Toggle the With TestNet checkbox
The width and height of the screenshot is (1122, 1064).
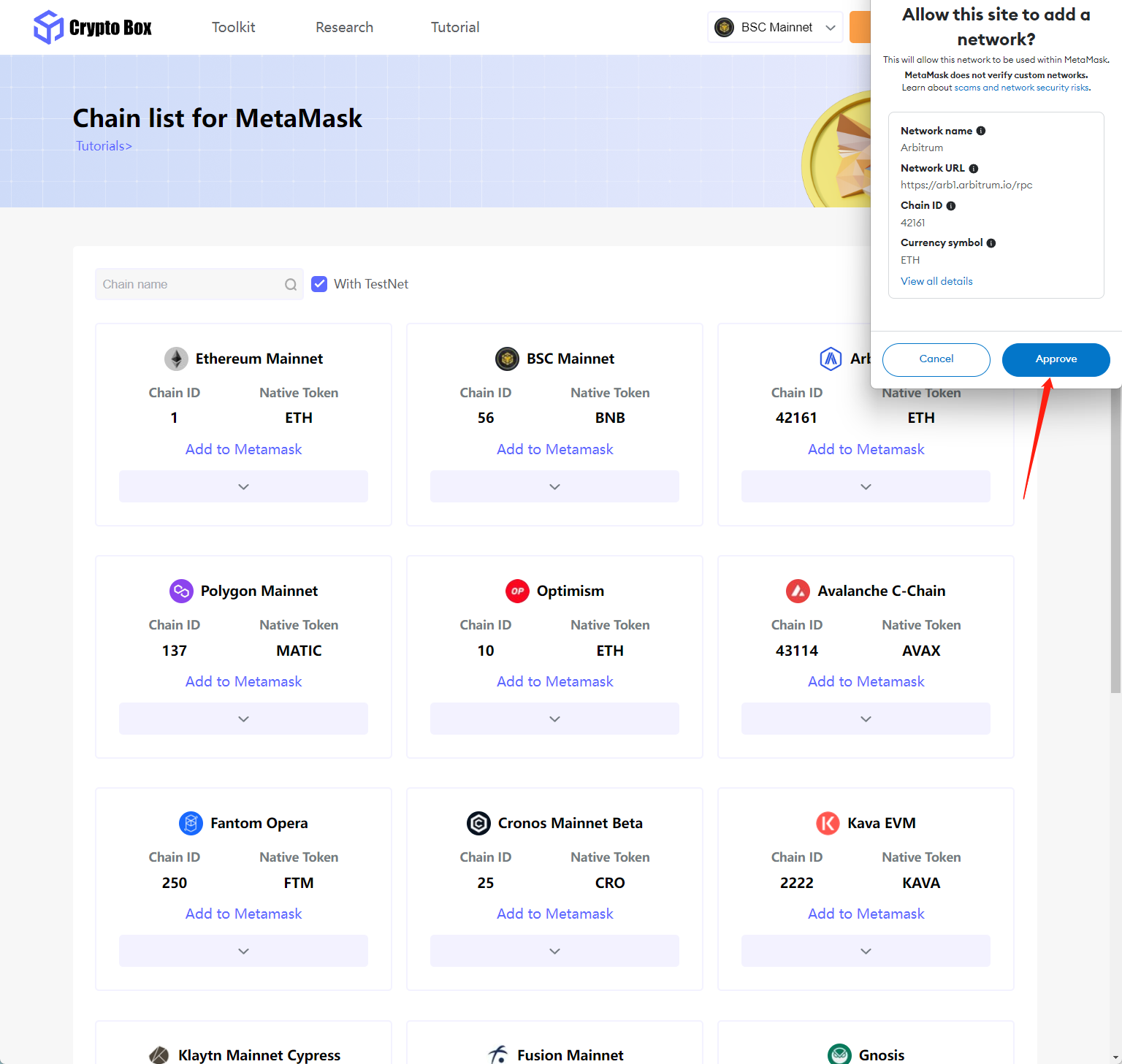[319, 284]
